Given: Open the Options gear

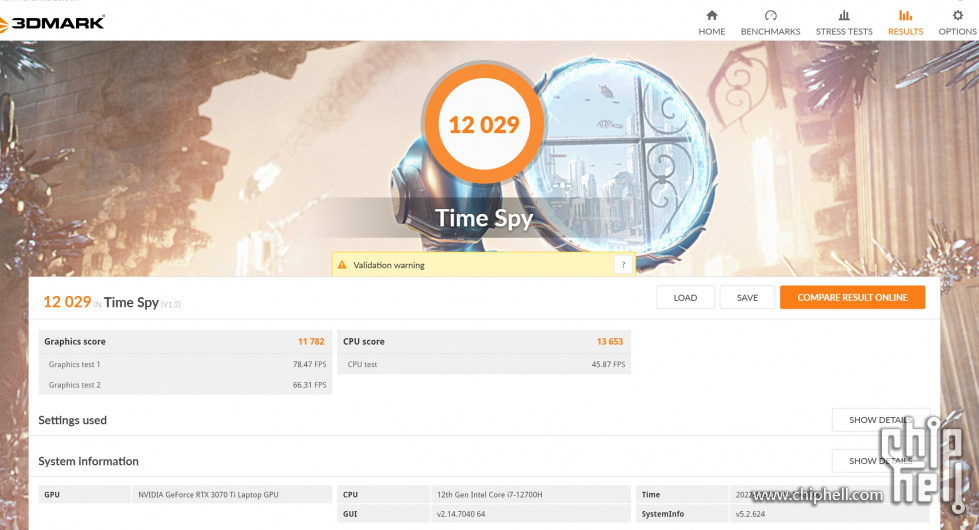Looking at the screenshot, I should 957,23.
